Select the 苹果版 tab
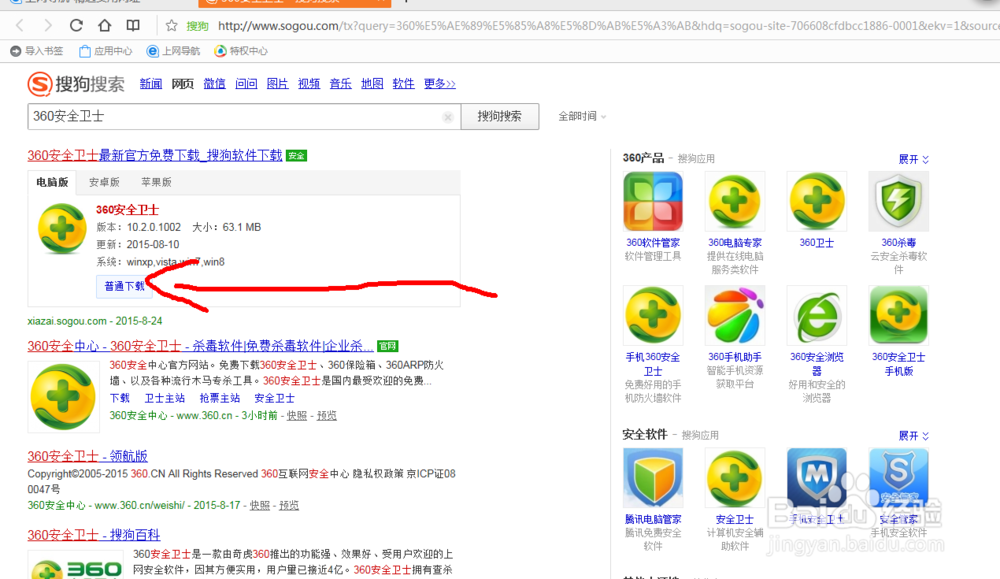Image resolution: width=1000 pixels, height=579 pixels. [x=156, y=182]
